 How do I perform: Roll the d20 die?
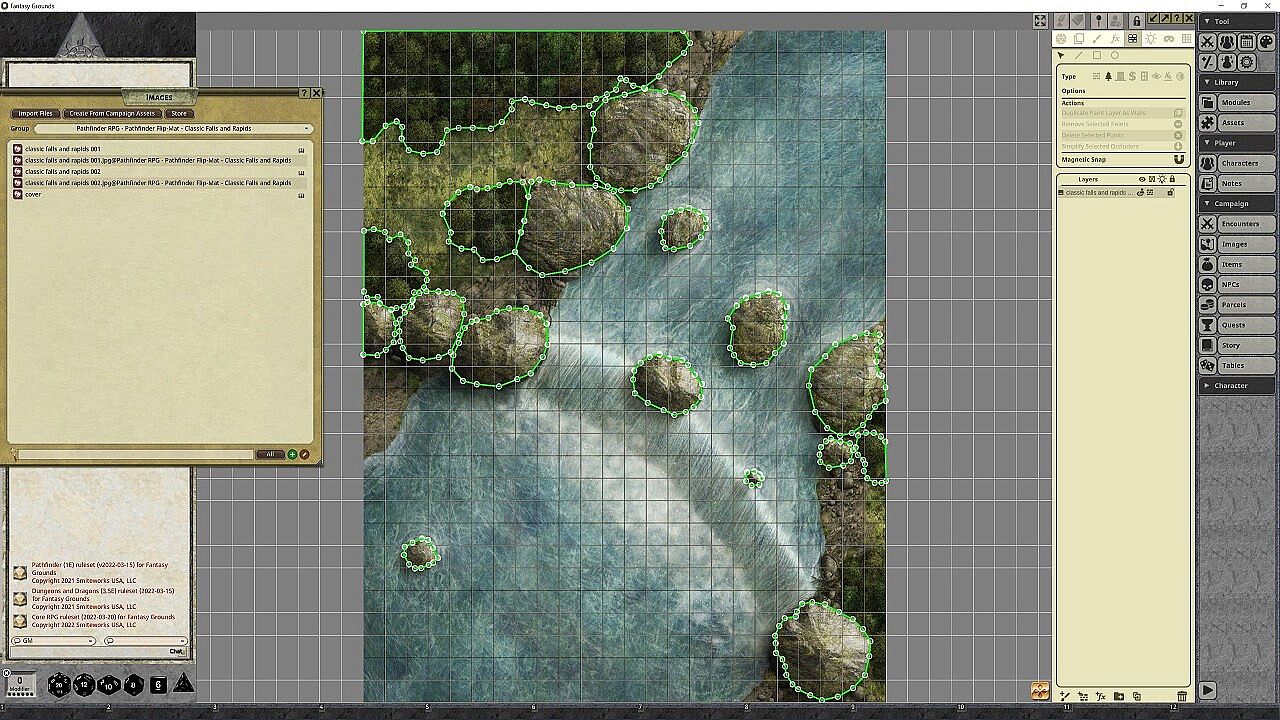coord(59,684)
